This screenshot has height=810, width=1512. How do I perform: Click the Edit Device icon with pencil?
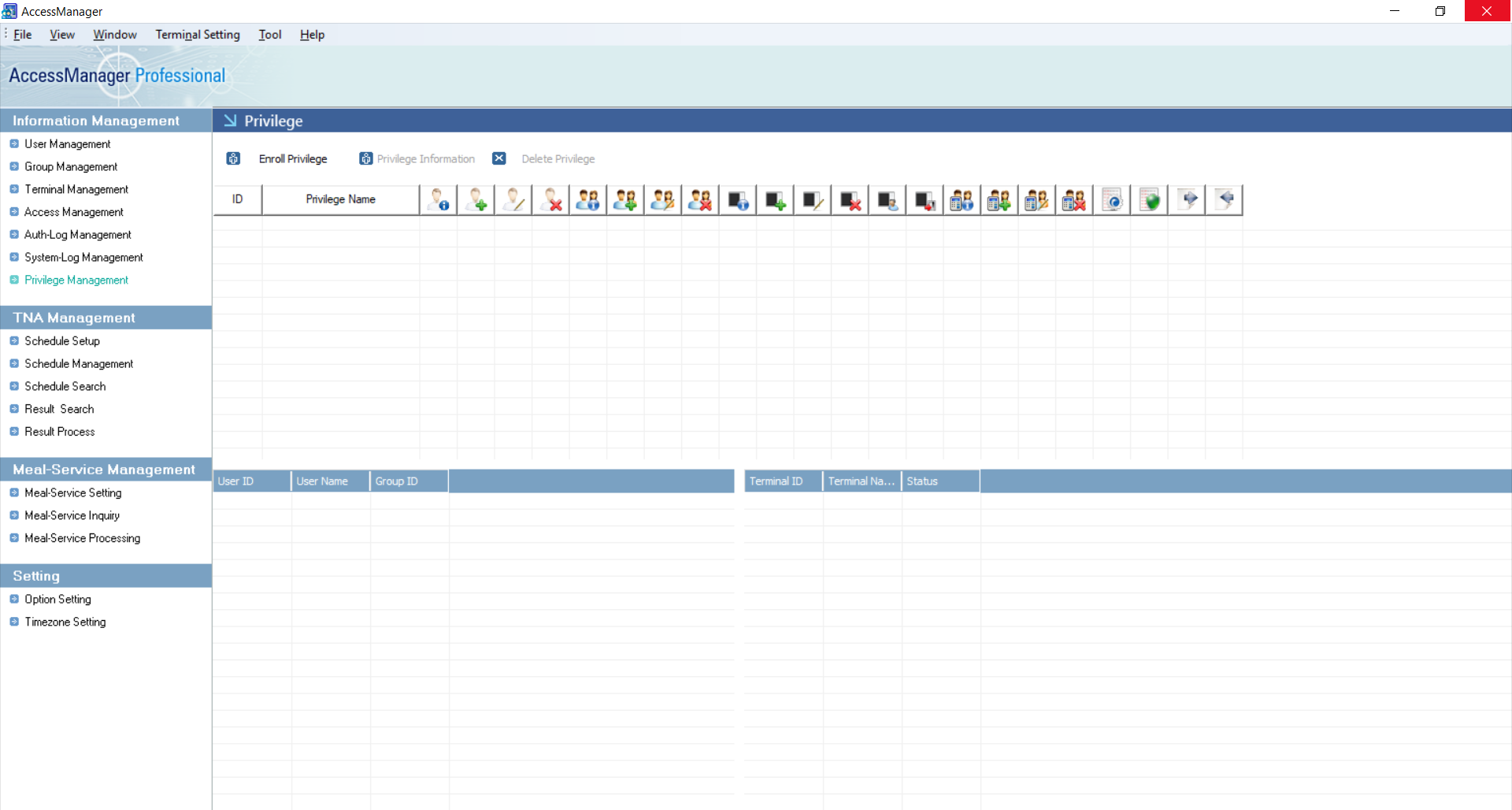click(812, 199)
